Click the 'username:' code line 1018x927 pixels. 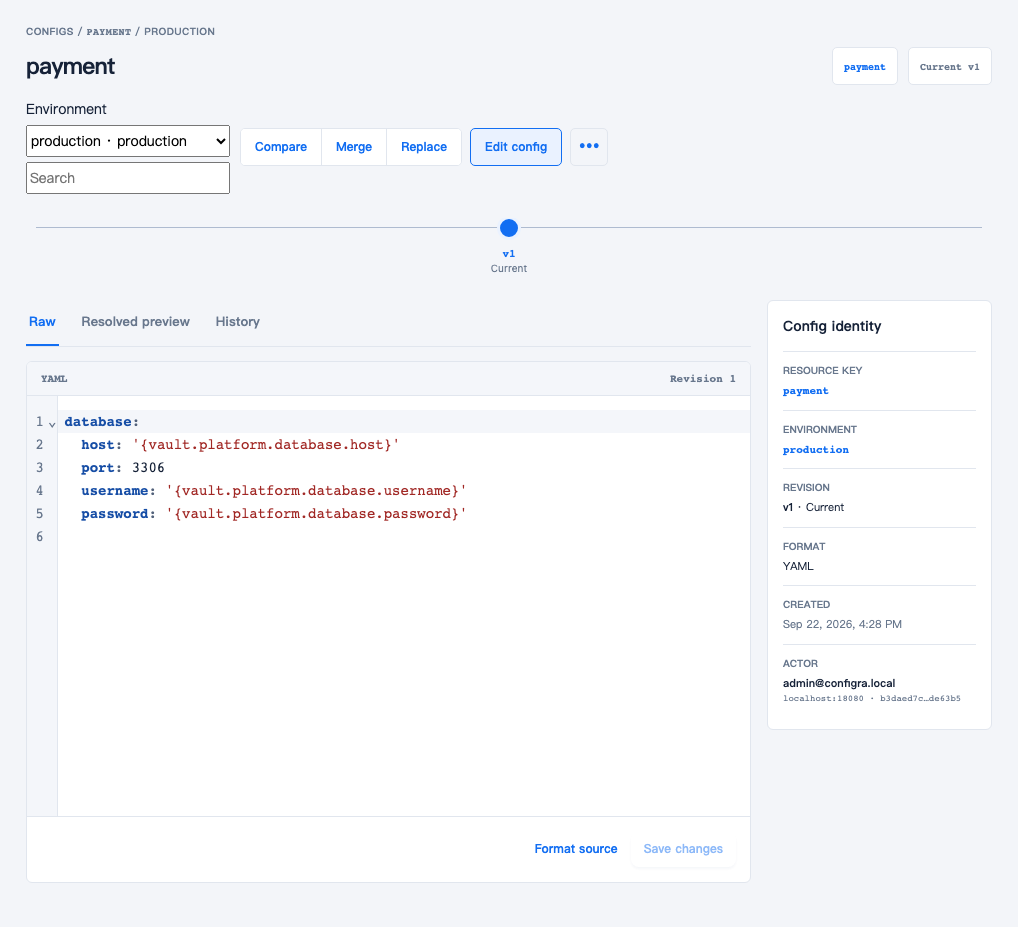(x=403, y=491)
